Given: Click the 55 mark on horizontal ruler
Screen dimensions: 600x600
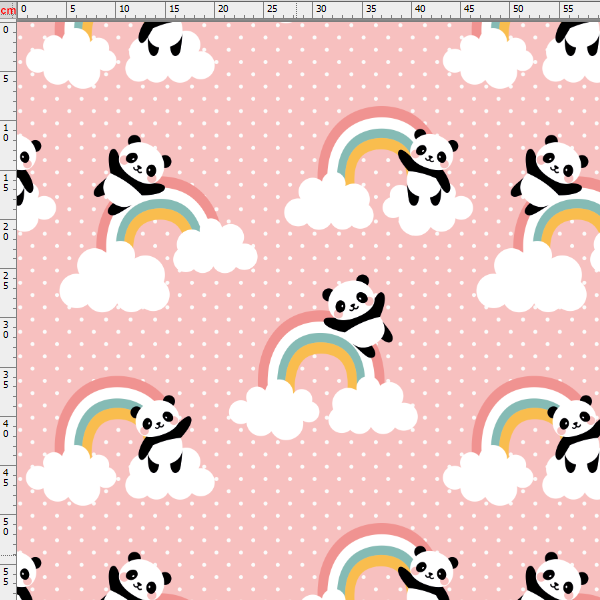Looking at the screenshot, I should coord(568,9).
